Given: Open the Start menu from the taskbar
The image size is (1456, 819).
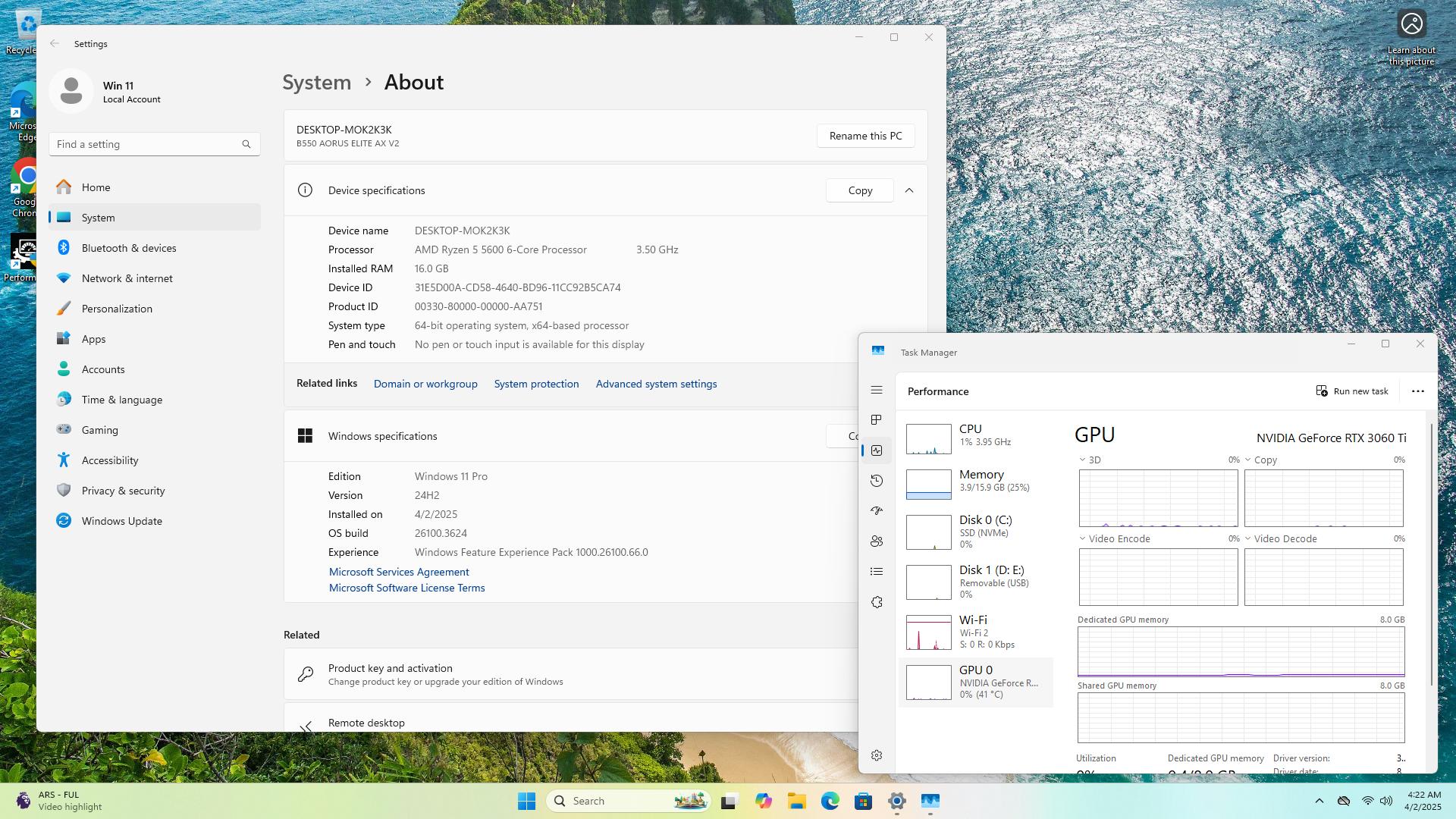Looking at the screenshot, I should 526,801.
